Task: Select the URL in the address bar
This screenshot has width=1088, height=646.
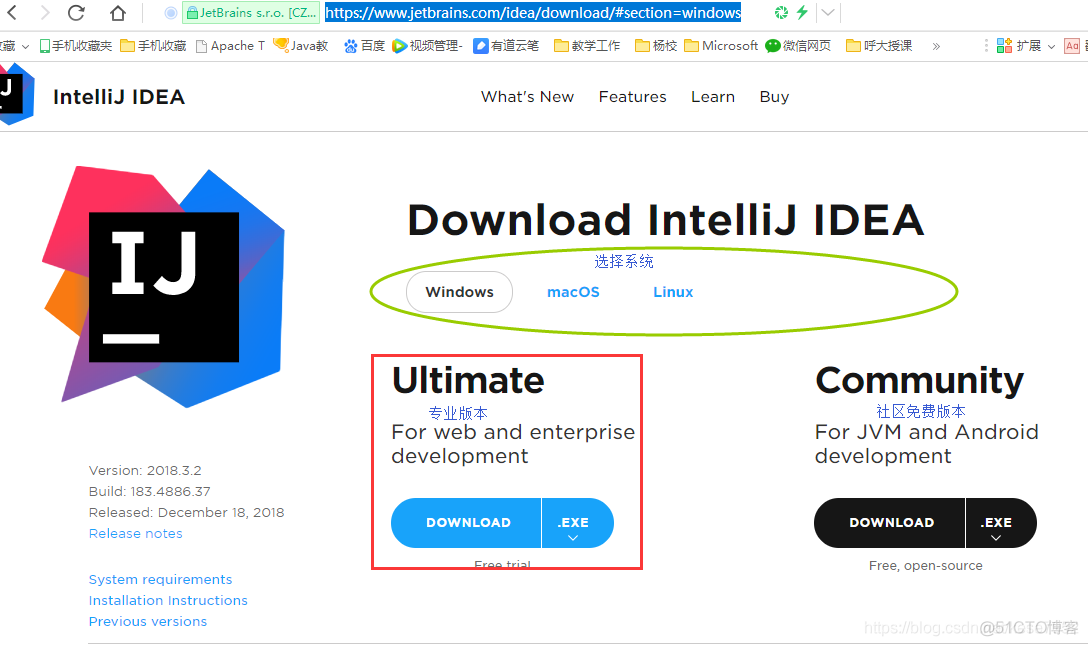Action: 533,12
